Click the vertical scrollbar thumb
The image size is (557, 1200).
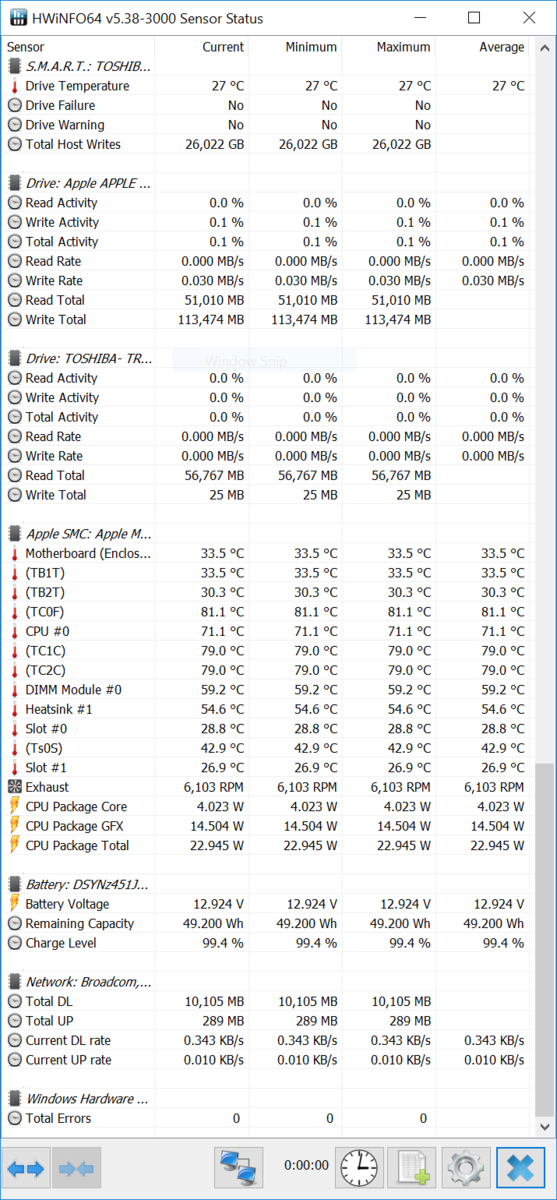pos(544,941)
